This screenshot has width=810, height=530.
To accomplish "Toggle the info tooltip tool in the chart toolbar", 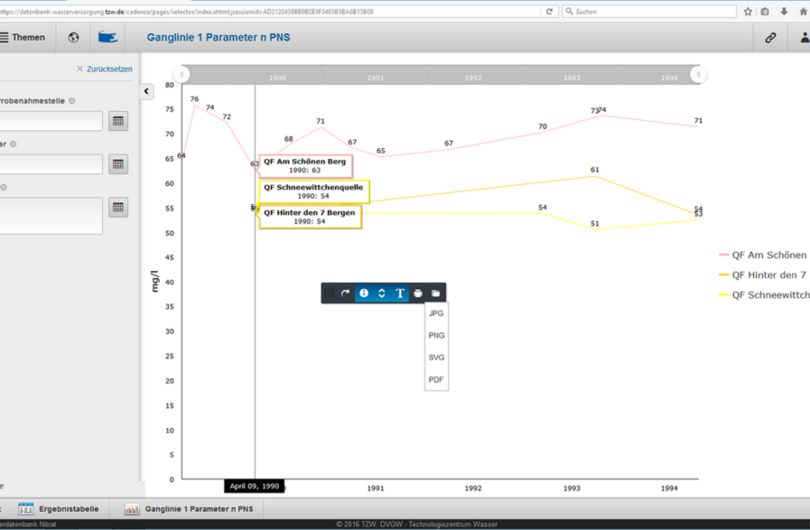I will [364, 293].
